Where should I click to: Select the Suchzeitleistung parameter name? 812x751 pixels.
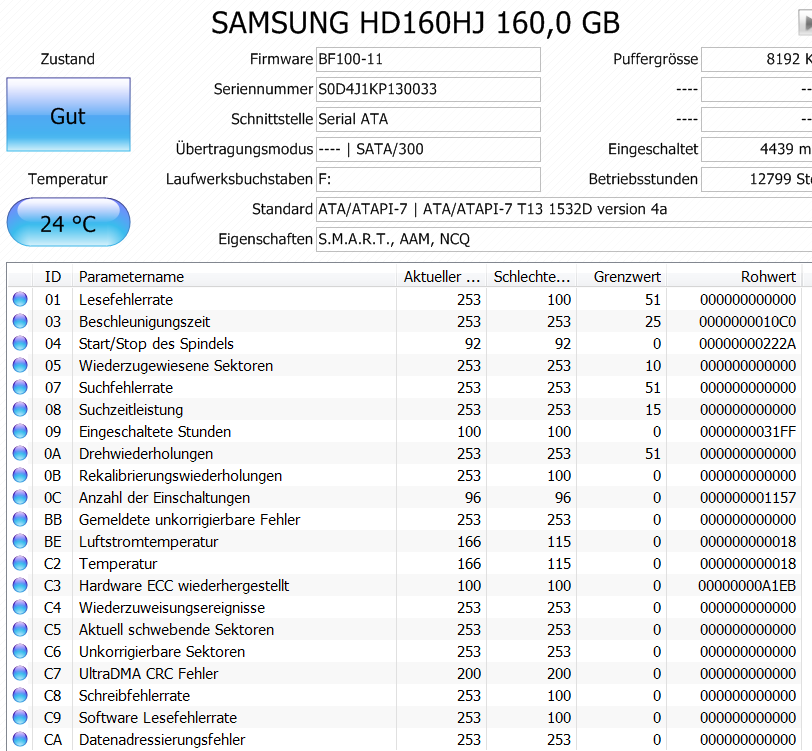coord(131,410)
